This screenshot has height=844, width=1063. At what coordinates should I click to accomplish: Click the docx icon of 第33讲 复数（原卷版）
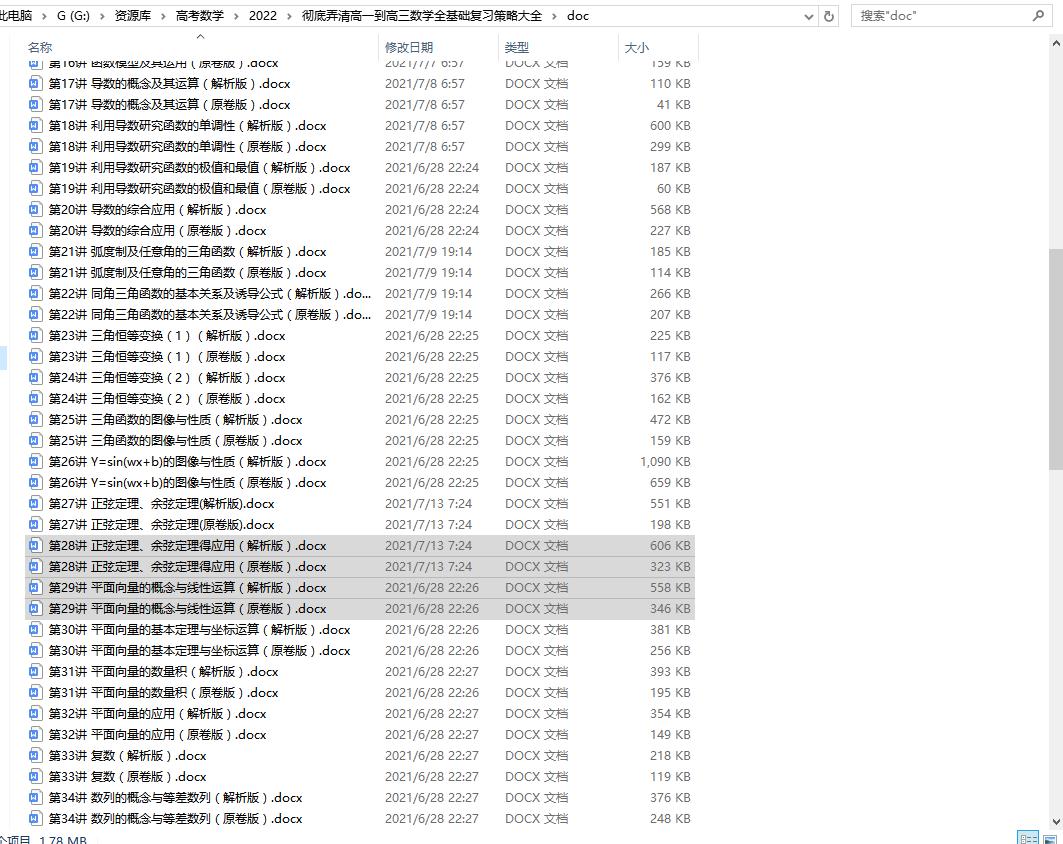point(35,777)
